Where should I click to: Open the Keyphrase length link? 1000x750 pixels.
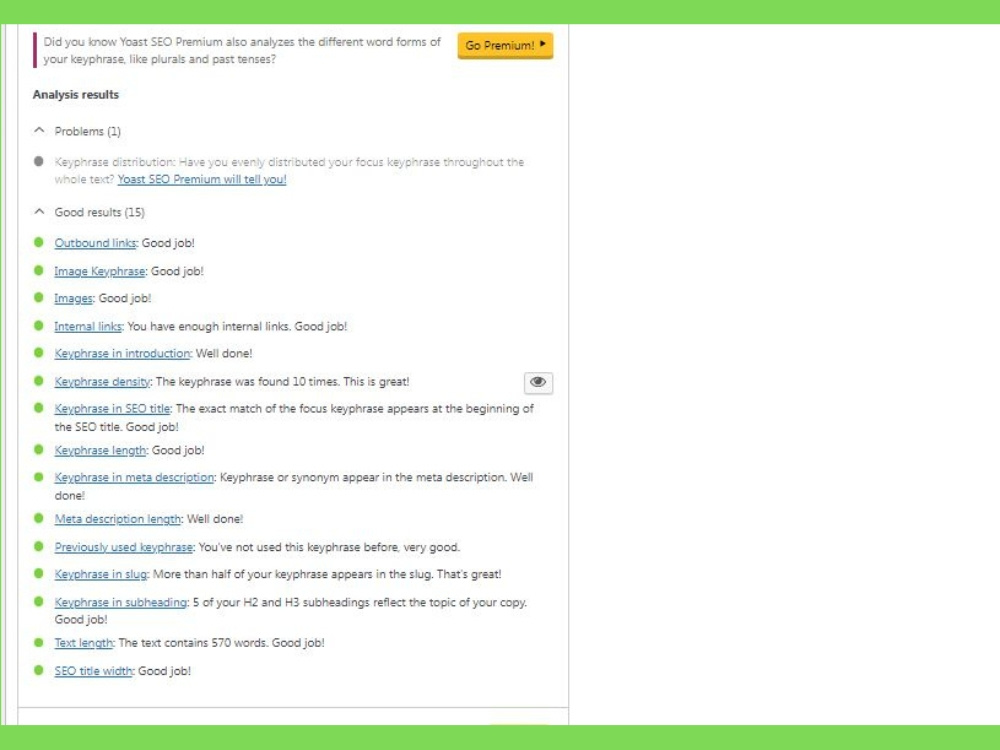pyautogui.click(x=101, y=450)
